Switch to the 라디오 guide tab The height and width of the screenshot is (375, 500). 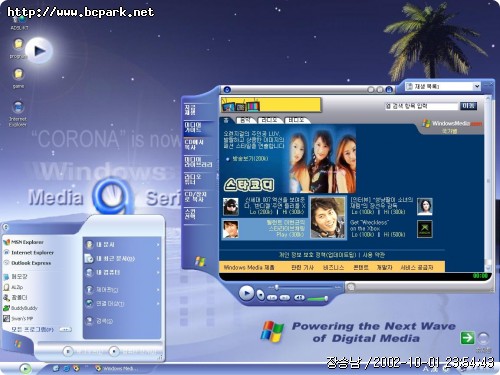[x=269, y=120]
